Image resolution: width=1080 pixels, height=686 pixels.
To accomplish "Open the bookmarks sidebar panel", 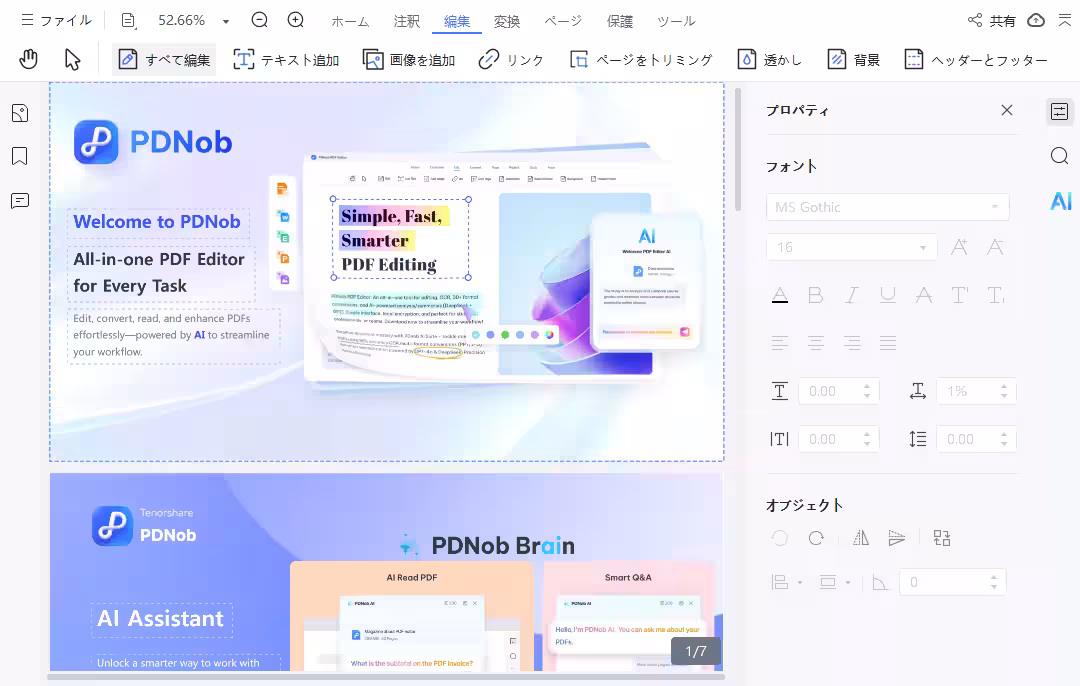I will tap(19, 156).
